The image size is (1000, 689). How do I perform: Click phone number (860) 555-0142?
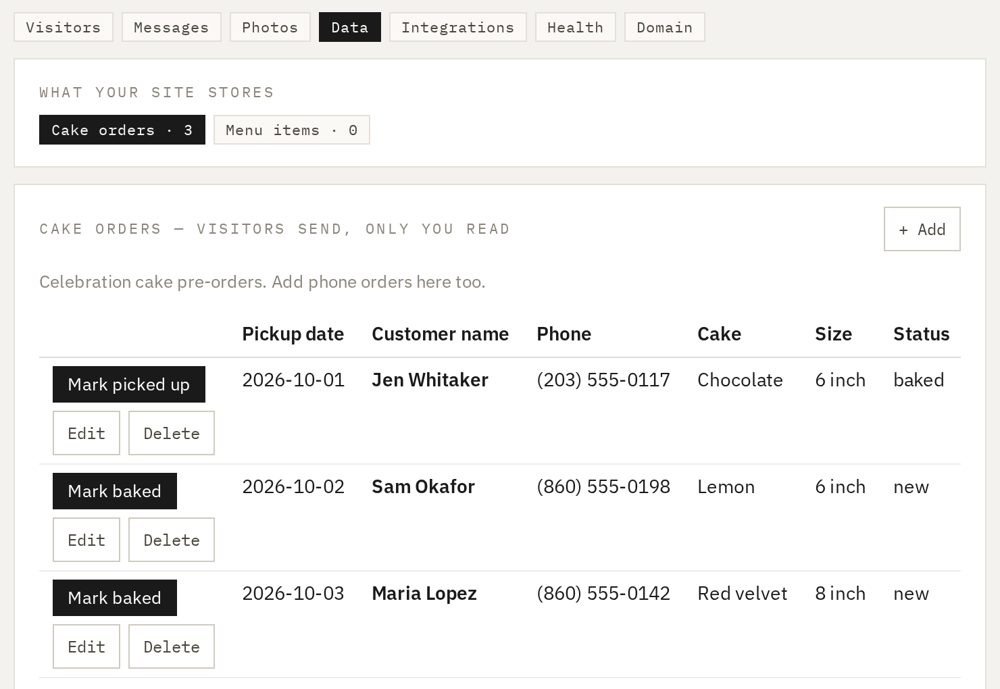603,593
